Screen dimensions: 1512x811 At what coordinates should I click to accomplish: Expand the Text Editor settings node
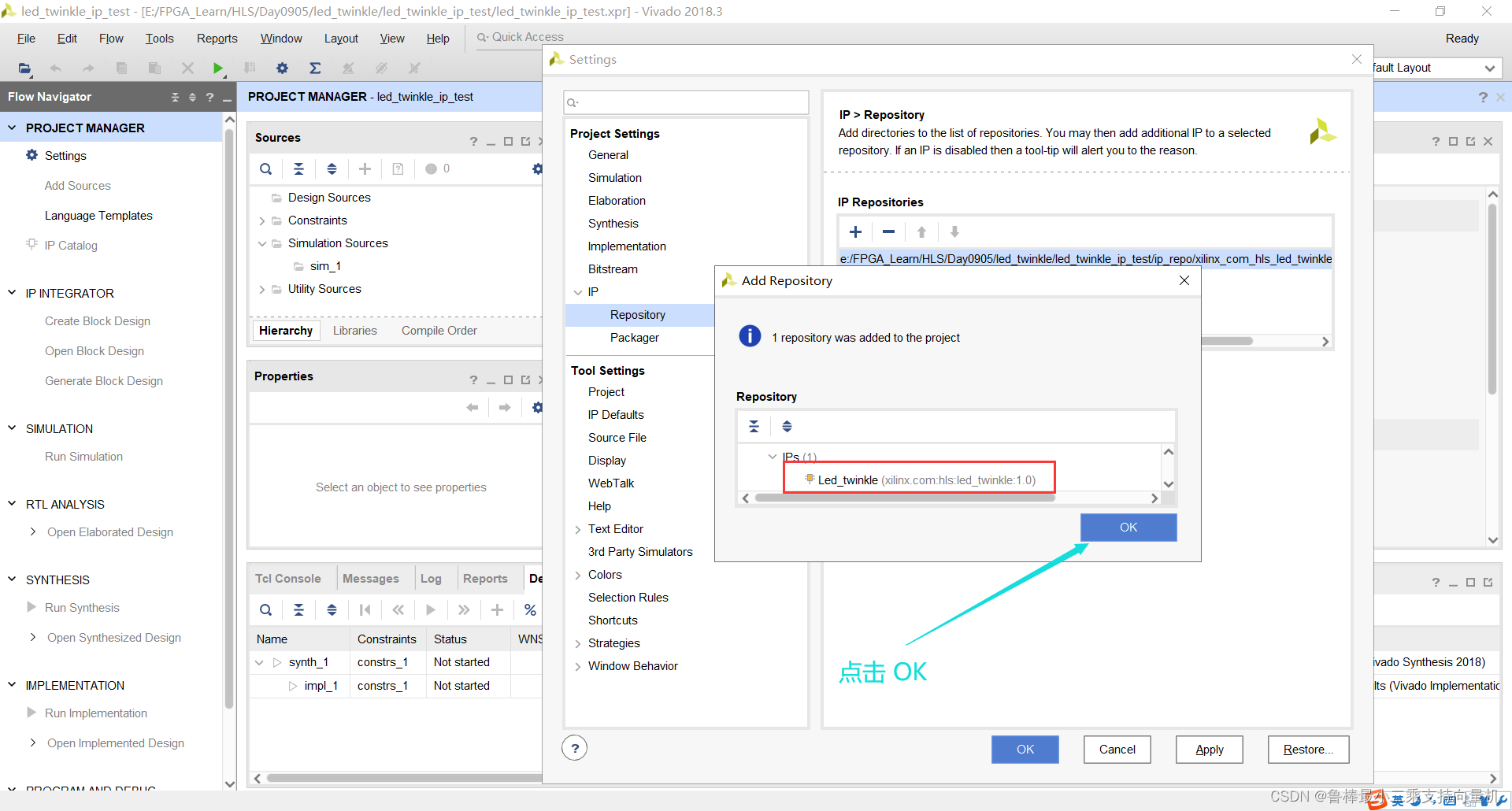pyautogui.click(x=578, y=530)
